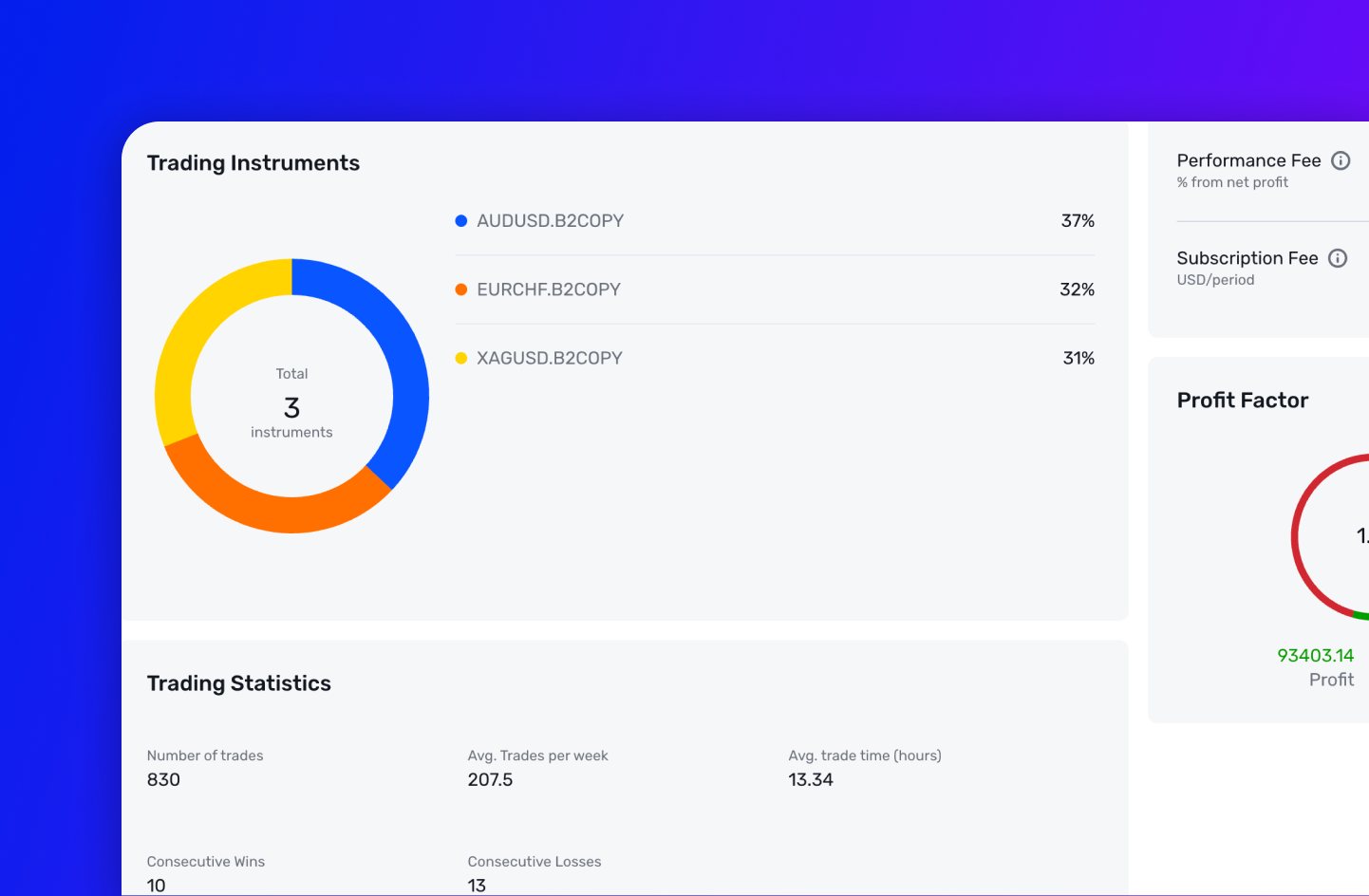The height and width of the screenshot is (896, 1369).
Task: Click the Total 3 instruments chart center
Action: tap(291, 403)
